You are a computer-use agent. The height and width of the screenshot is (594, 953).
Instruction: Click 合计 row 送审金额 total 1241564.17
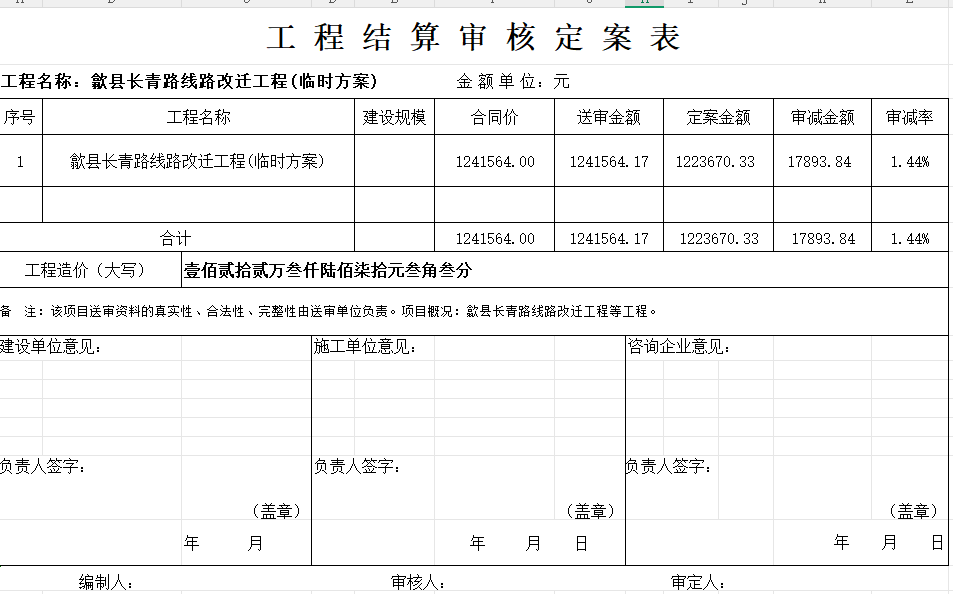[608, 239]
